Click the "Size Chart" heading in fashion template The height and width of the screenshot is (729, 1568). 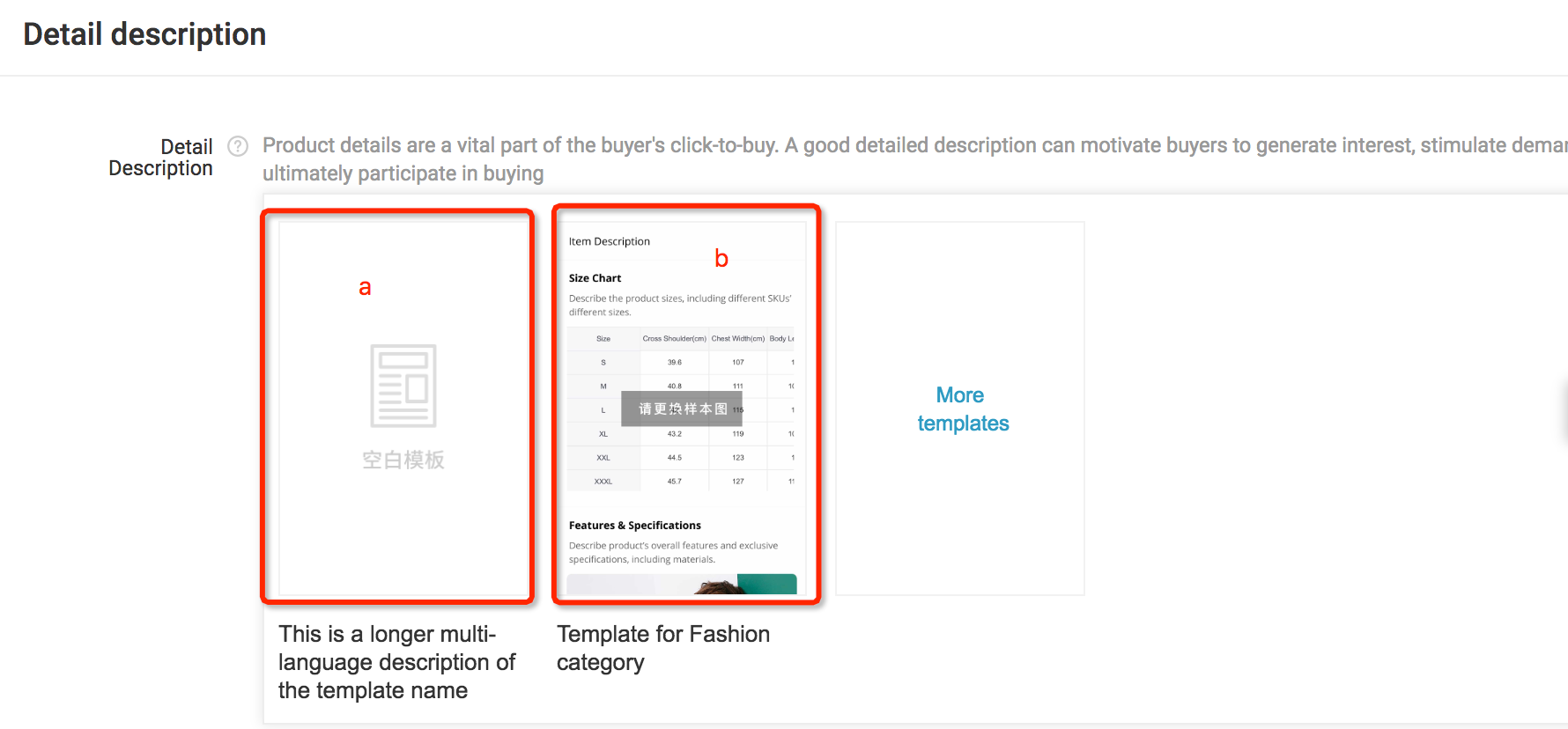click(595, 278)
